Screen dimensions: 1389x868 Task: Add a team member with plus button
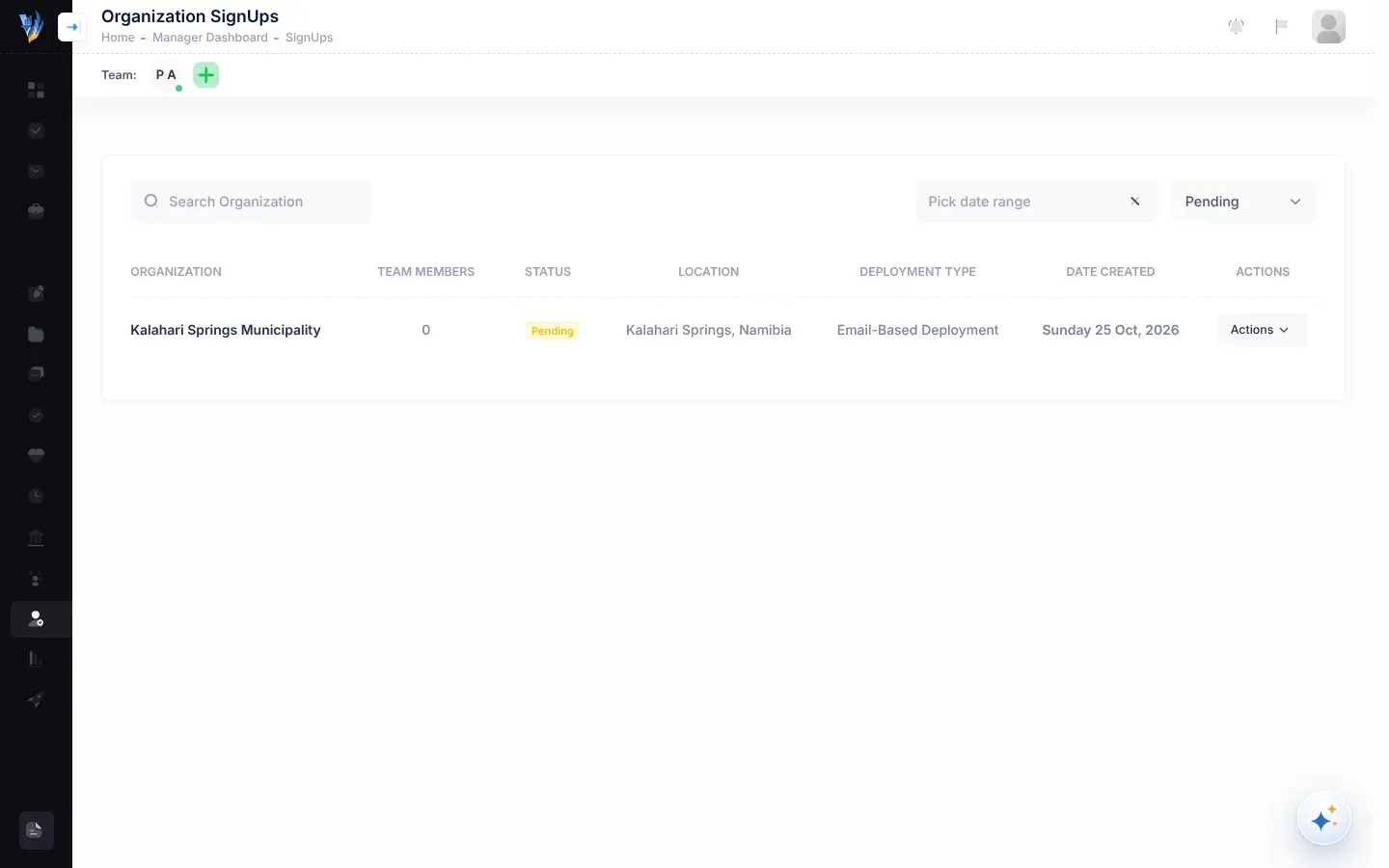coord(206,75)
